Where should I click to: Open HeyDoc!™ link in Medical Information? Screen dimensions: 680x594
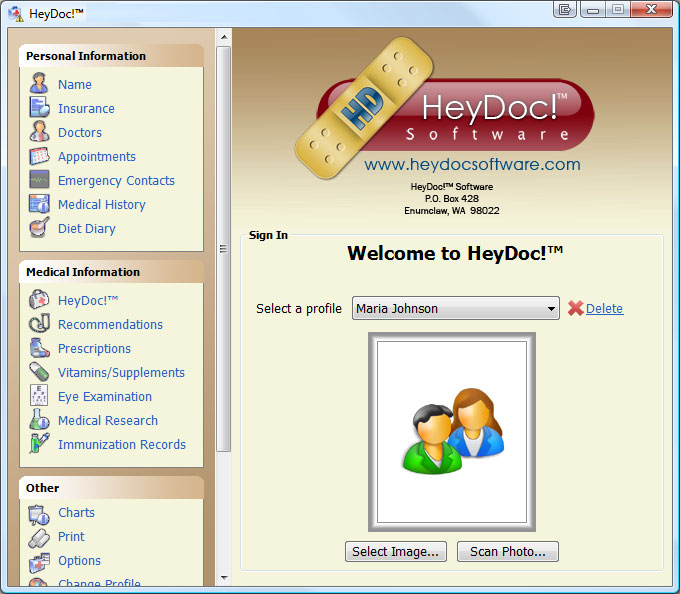click(88, 300)
